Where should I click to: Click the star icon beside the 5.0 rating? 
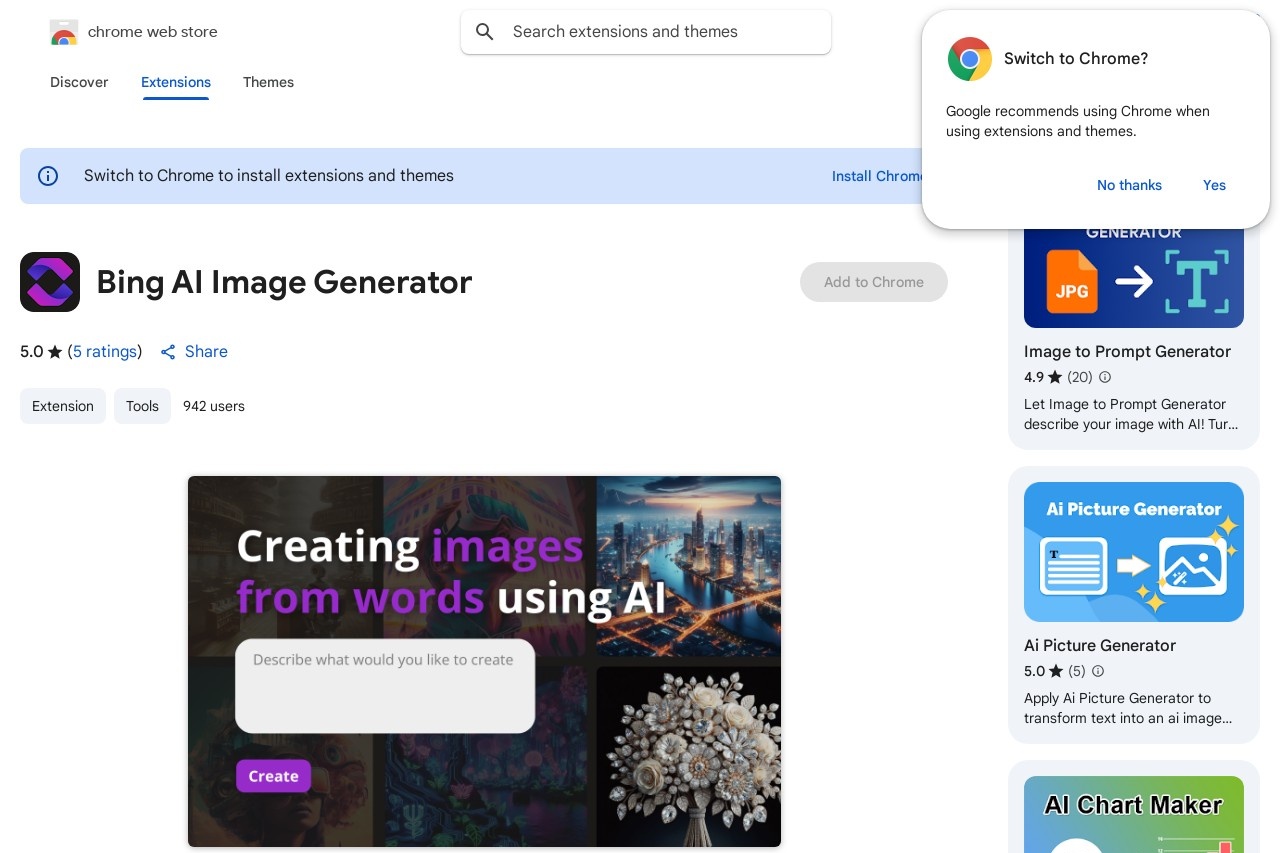click(x=55, y=352)
